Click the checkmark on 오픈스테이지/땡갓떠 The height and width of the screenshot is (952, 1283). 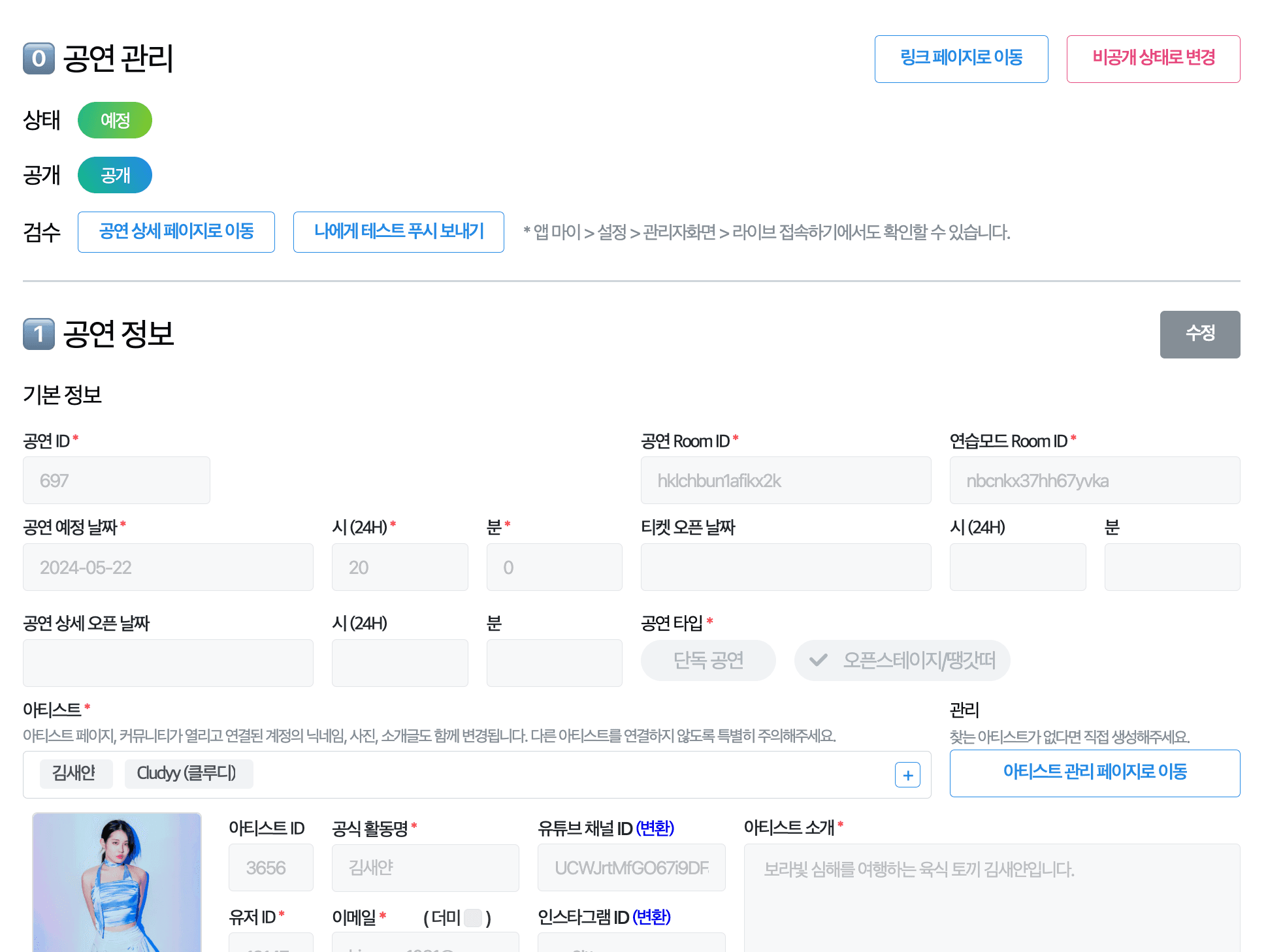point(818,660)
